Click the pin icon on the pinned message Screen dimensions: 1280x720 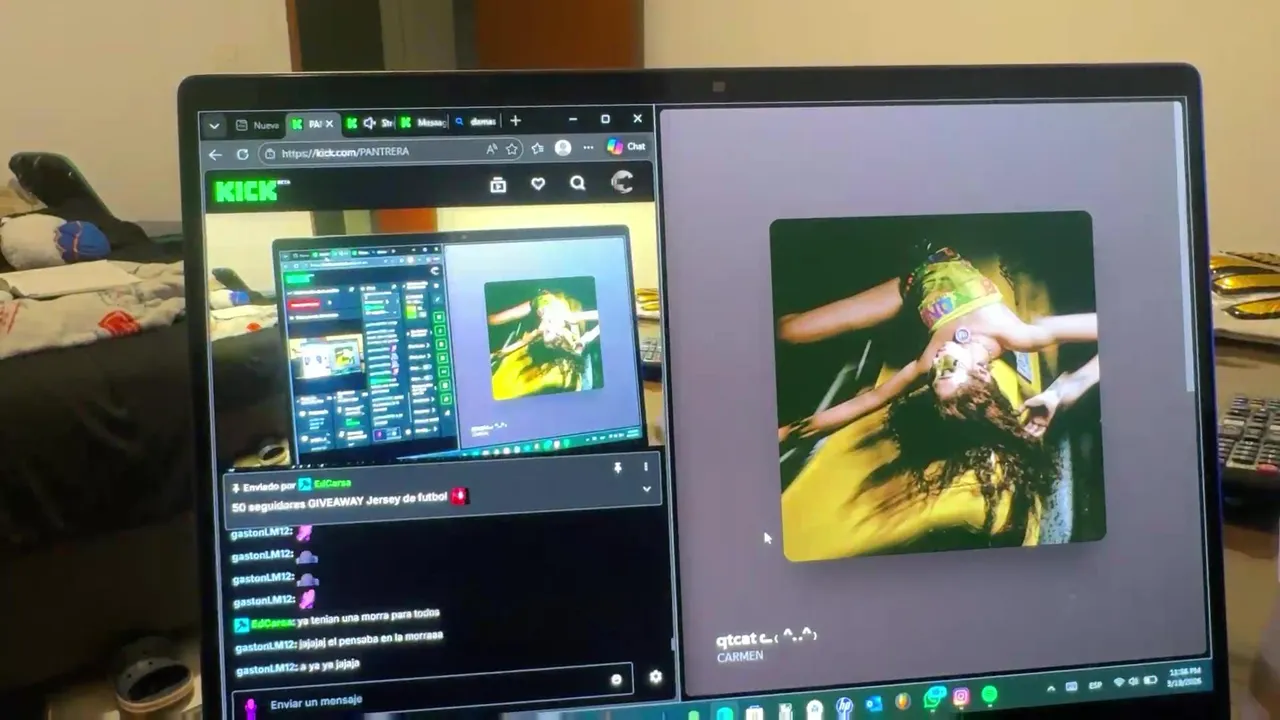tap(617, 468)
